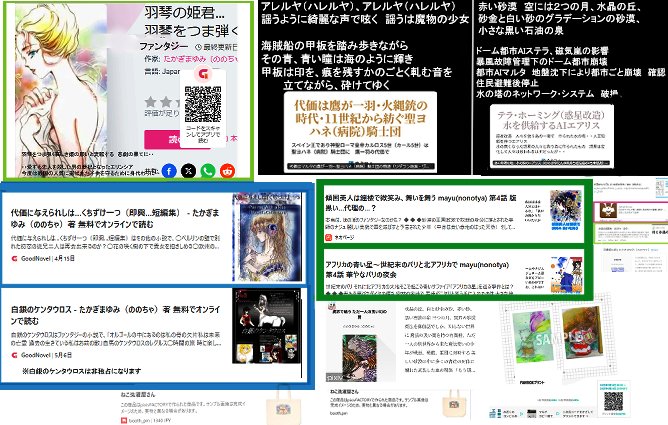
Task: Open thumbnail for 傾国美人 result
Action: pos(566,210)
